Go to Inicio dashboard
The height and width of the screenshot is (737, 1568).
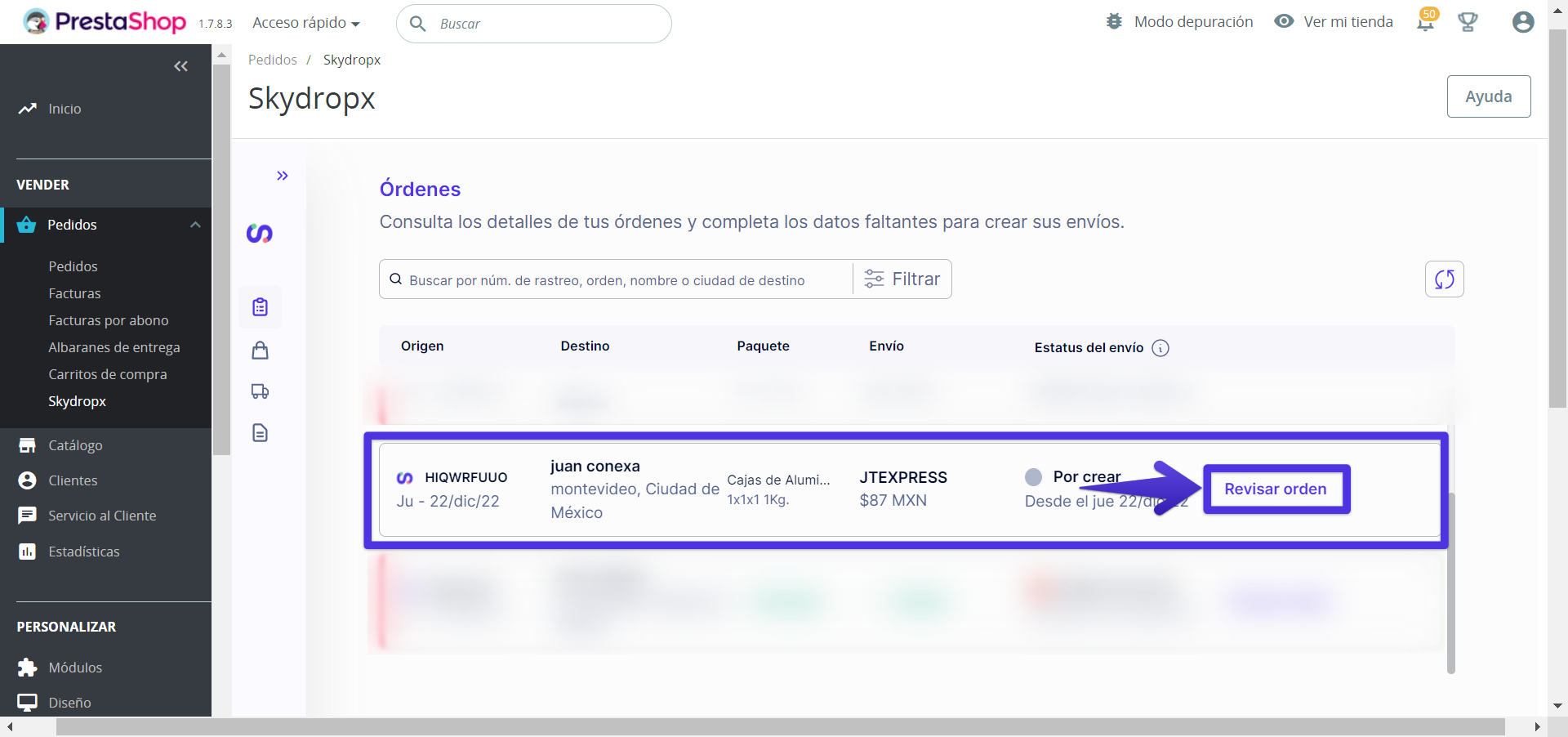65,109
